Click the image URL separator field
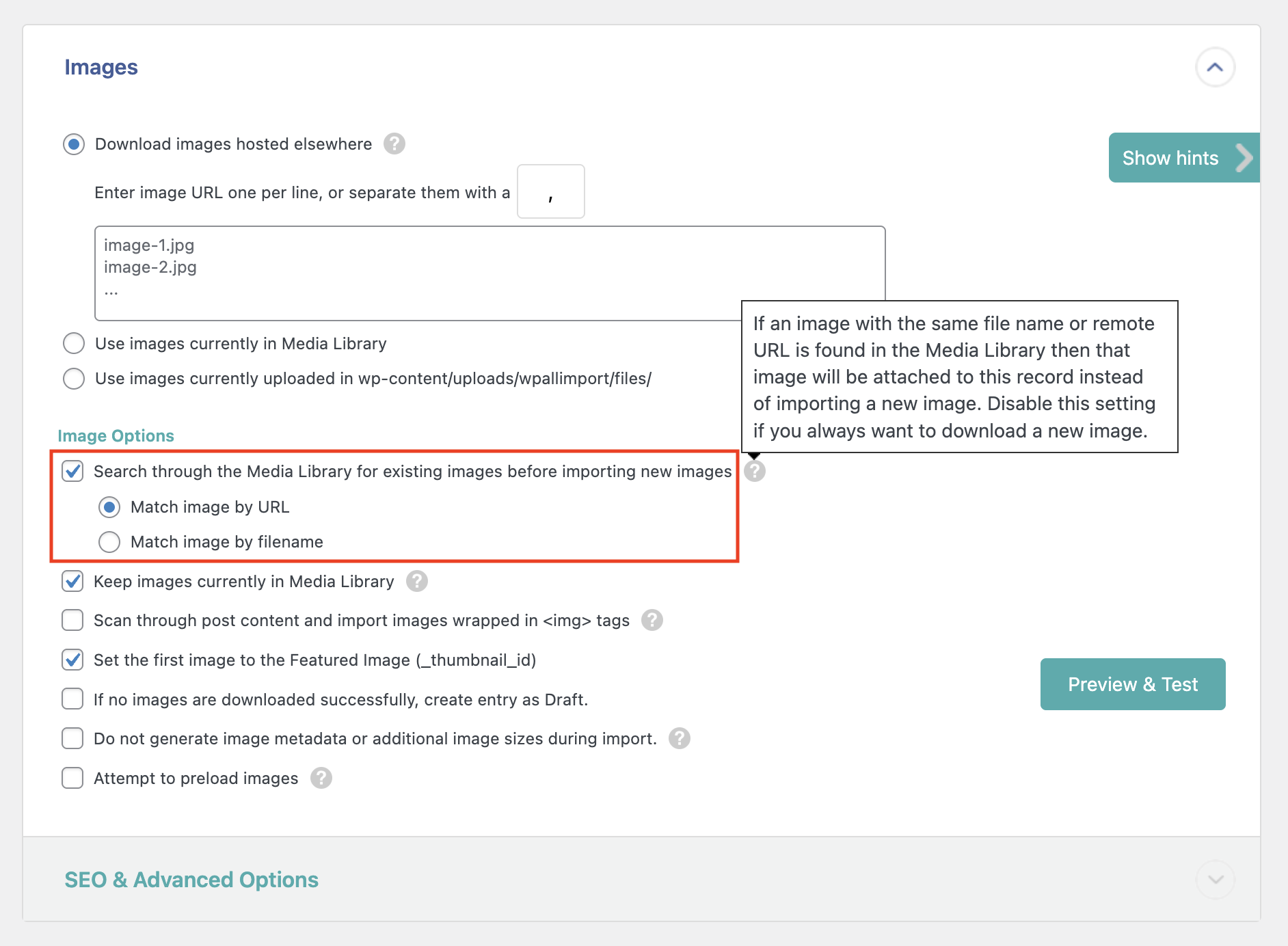The width and height of the screenshot is (1288, 946). [x=550, y=191]
